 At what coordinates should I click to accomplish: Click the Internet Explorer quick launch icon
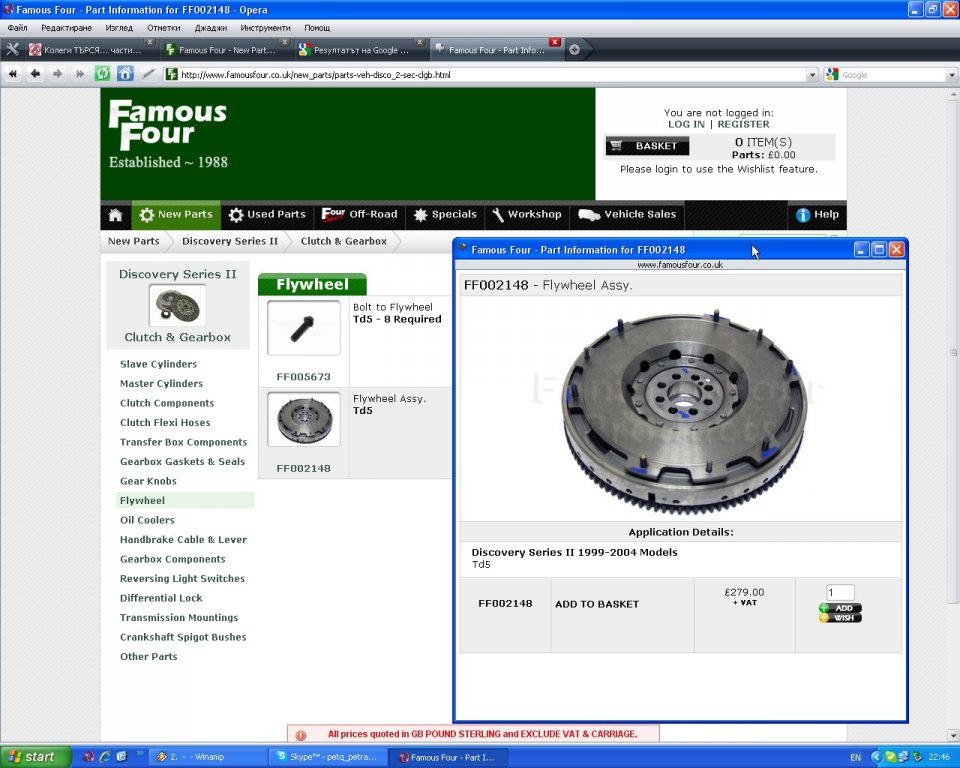[x=105, y=757]
